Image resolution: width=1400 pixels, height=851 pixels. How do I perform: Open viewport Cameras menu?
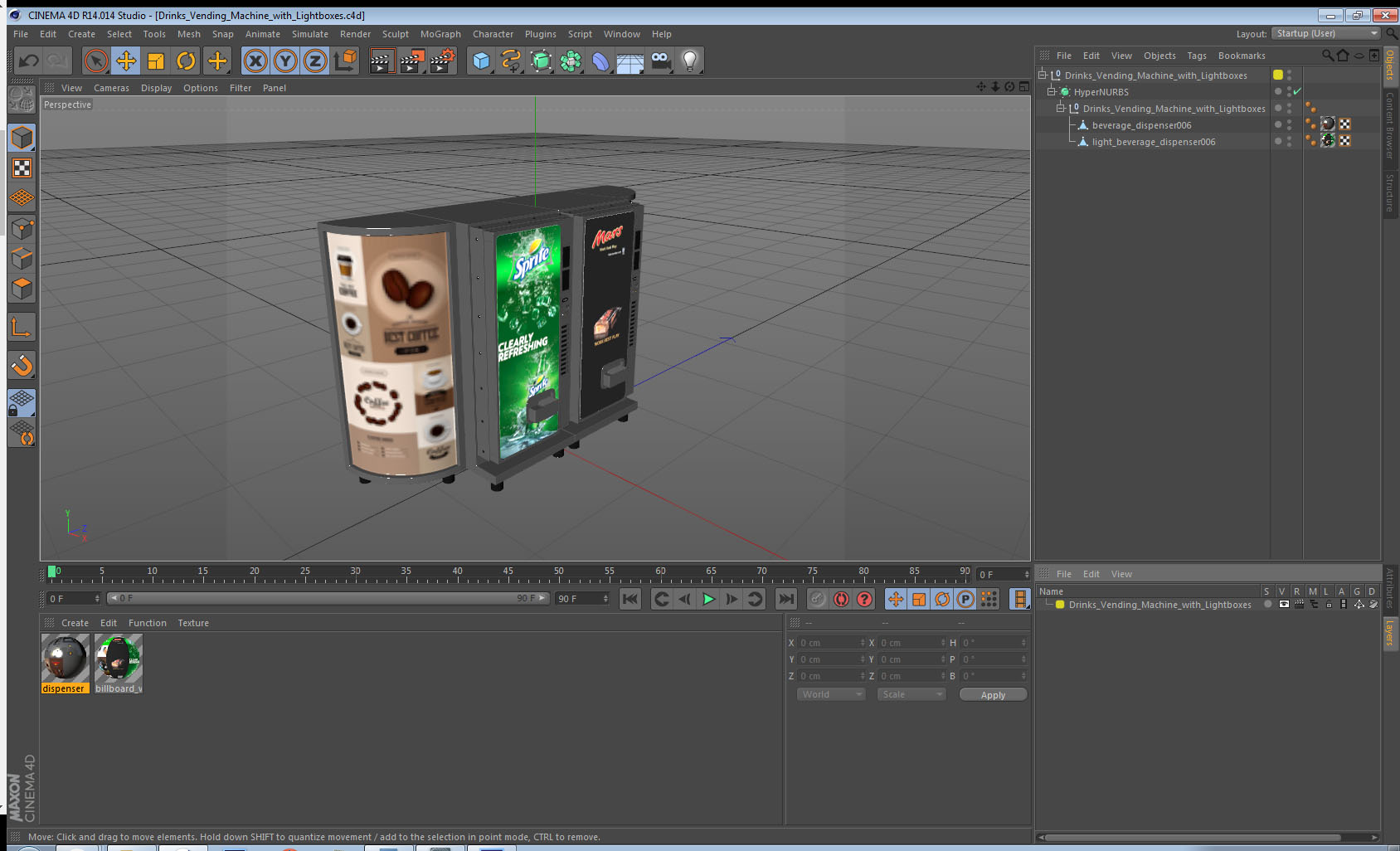click(111, 88)
